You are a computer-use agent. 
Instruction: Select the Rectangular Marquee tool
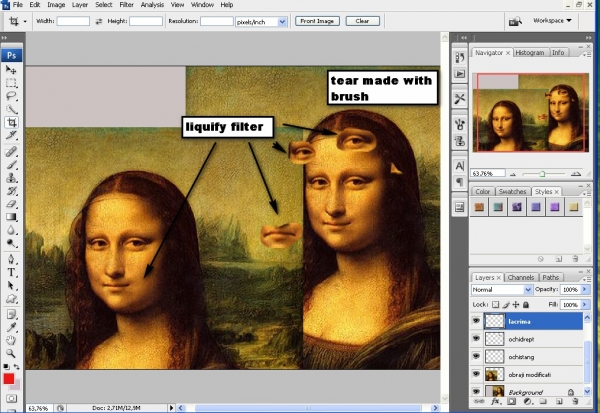pos(11,83)
